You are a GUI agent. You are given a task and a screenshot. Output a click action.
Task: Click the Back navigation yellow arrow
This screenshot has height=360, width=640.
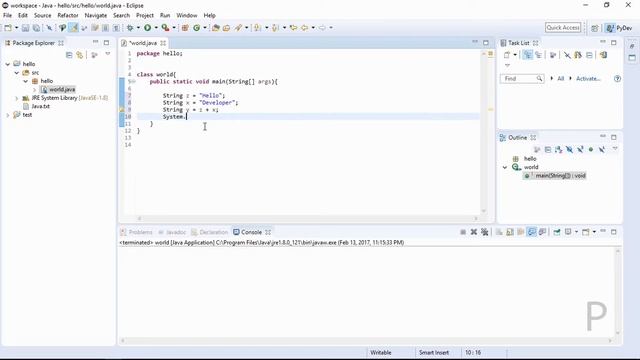pyautogui.click(x=304, y=28)
